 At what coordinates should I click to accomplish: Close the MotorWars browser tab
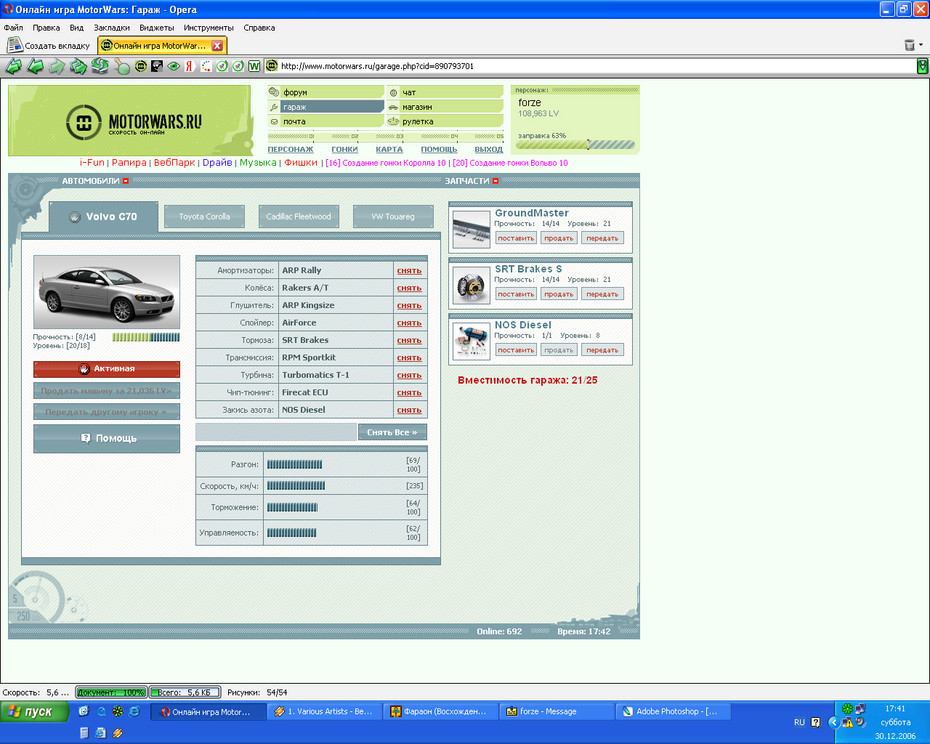click(217, 46)
